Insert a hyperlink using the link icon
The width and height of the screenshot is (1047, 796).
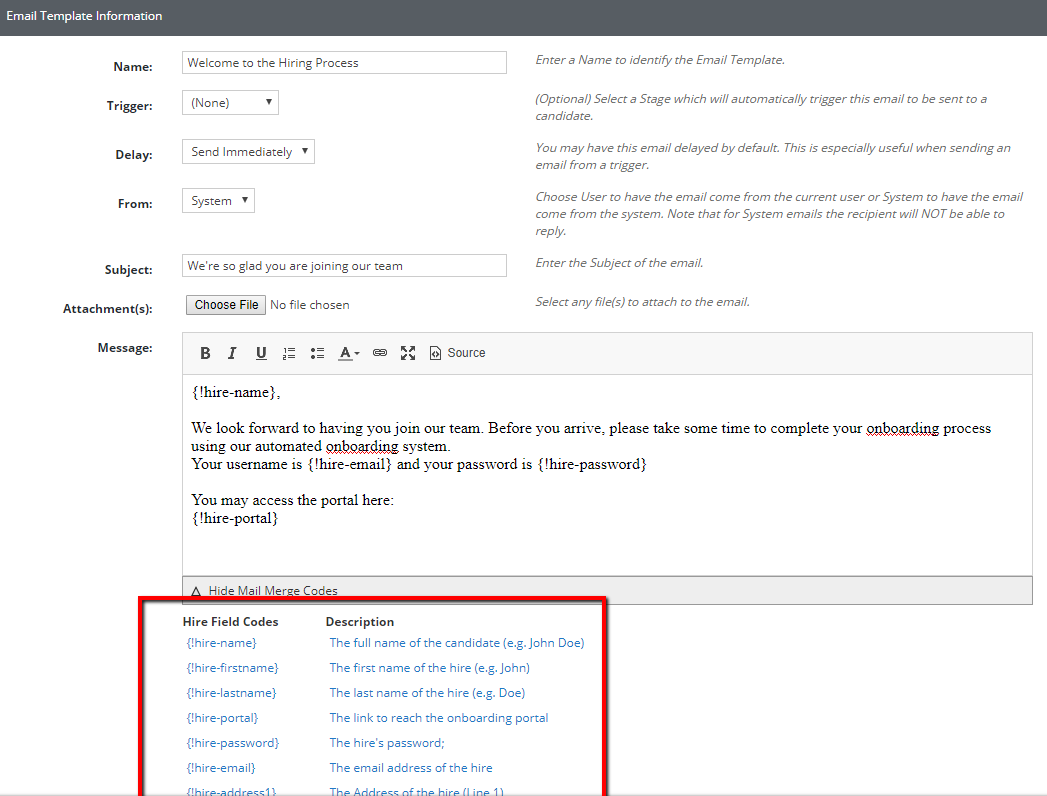(379, 352)
